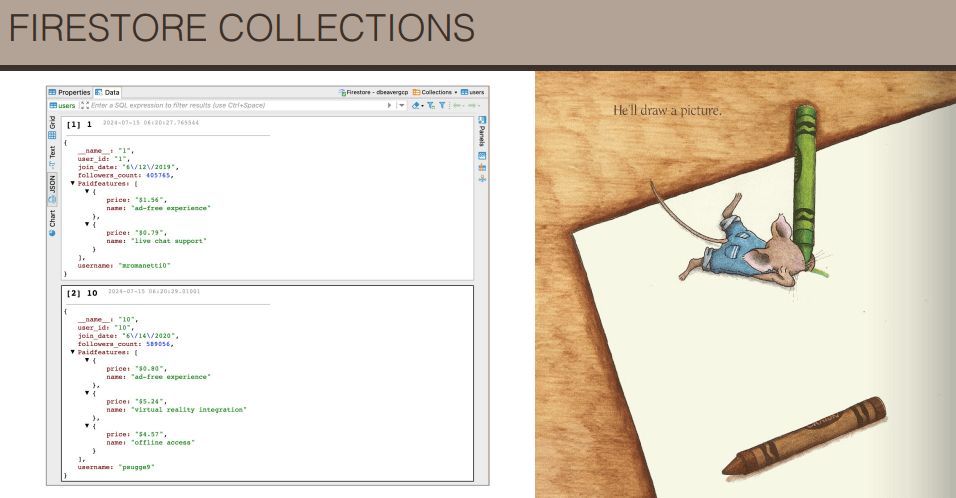Click the join_date value 6\/12\/2019
This screenshot has height=498, width=956.
click(150, 167)
